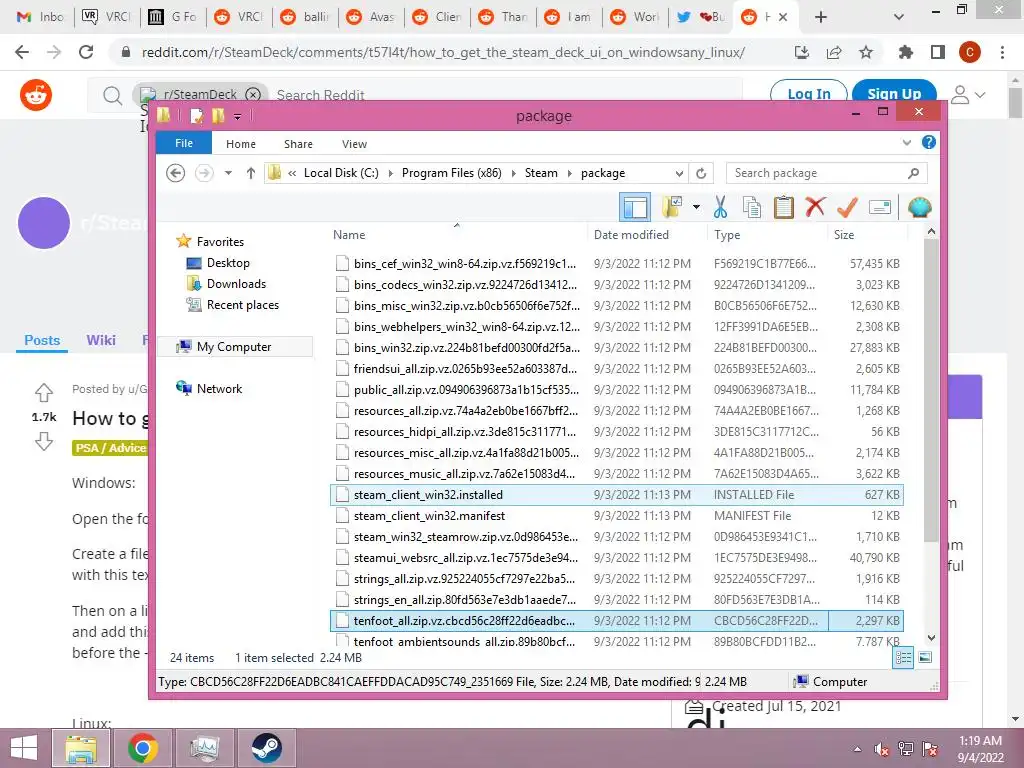Expand the Explorer ribbon chevron
Image resolution: width=1024 pixels, height=768 pixels.
pos(906,142)
